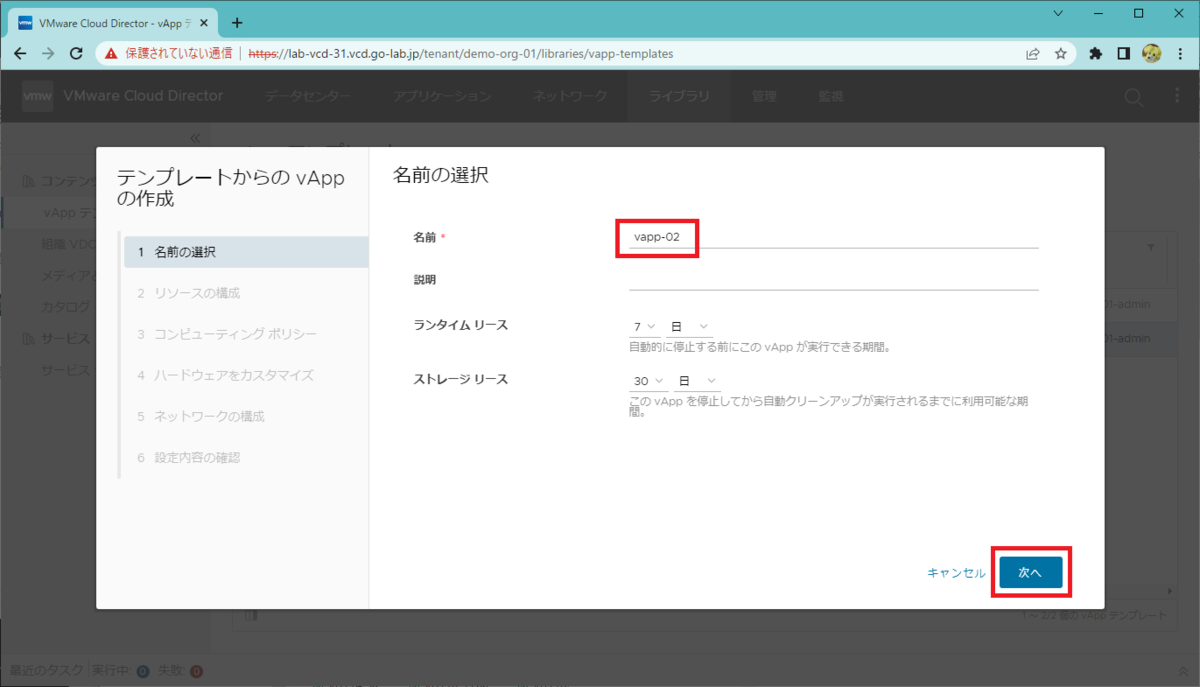Open a new browser tab
This screenshot has height=687, width=1200.
[237, 22]
